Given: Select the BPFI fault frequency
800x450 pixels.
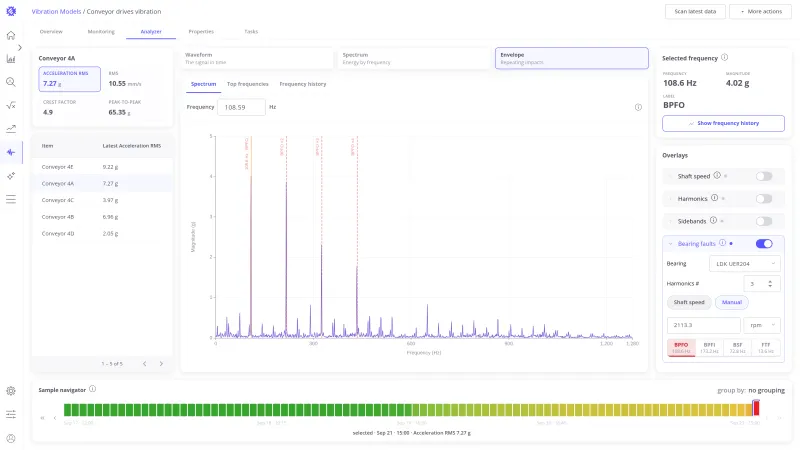Looking at the screenshot, I should pyautogui.click(x=709, y=347).
